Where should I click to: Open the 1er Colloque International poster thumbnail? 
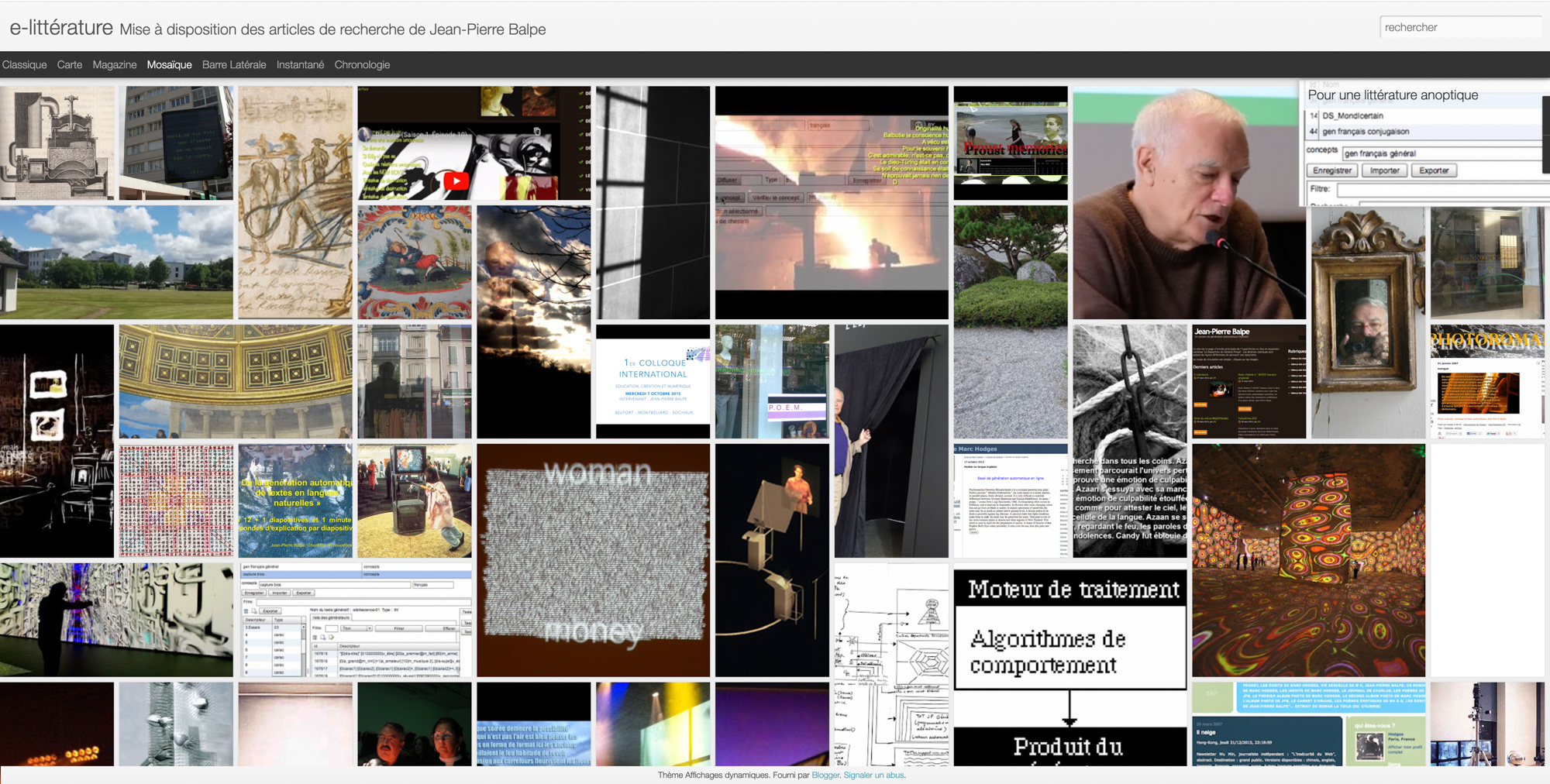coord(653,381)
